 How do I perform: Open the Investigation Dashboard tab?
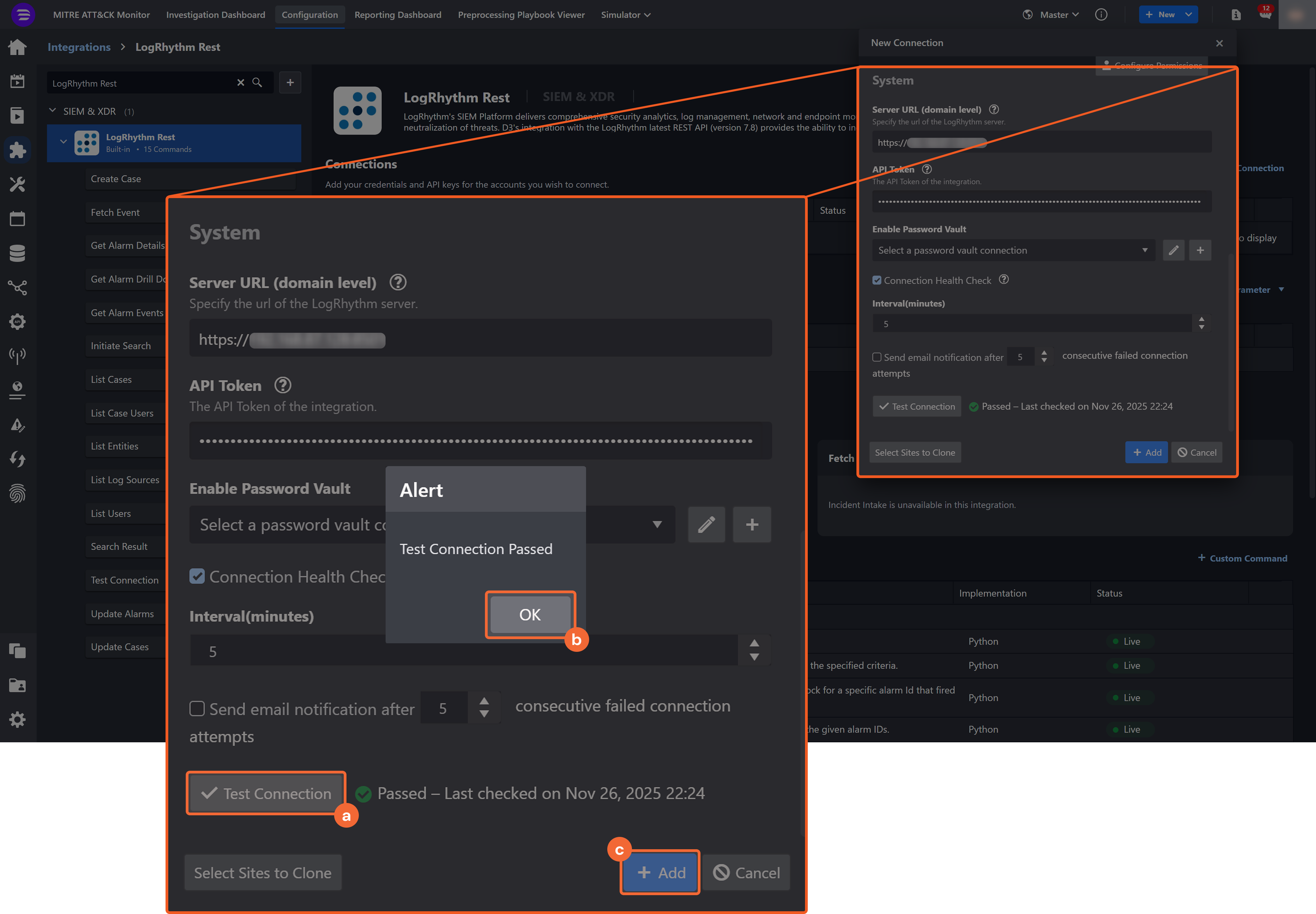coord(215,15)
